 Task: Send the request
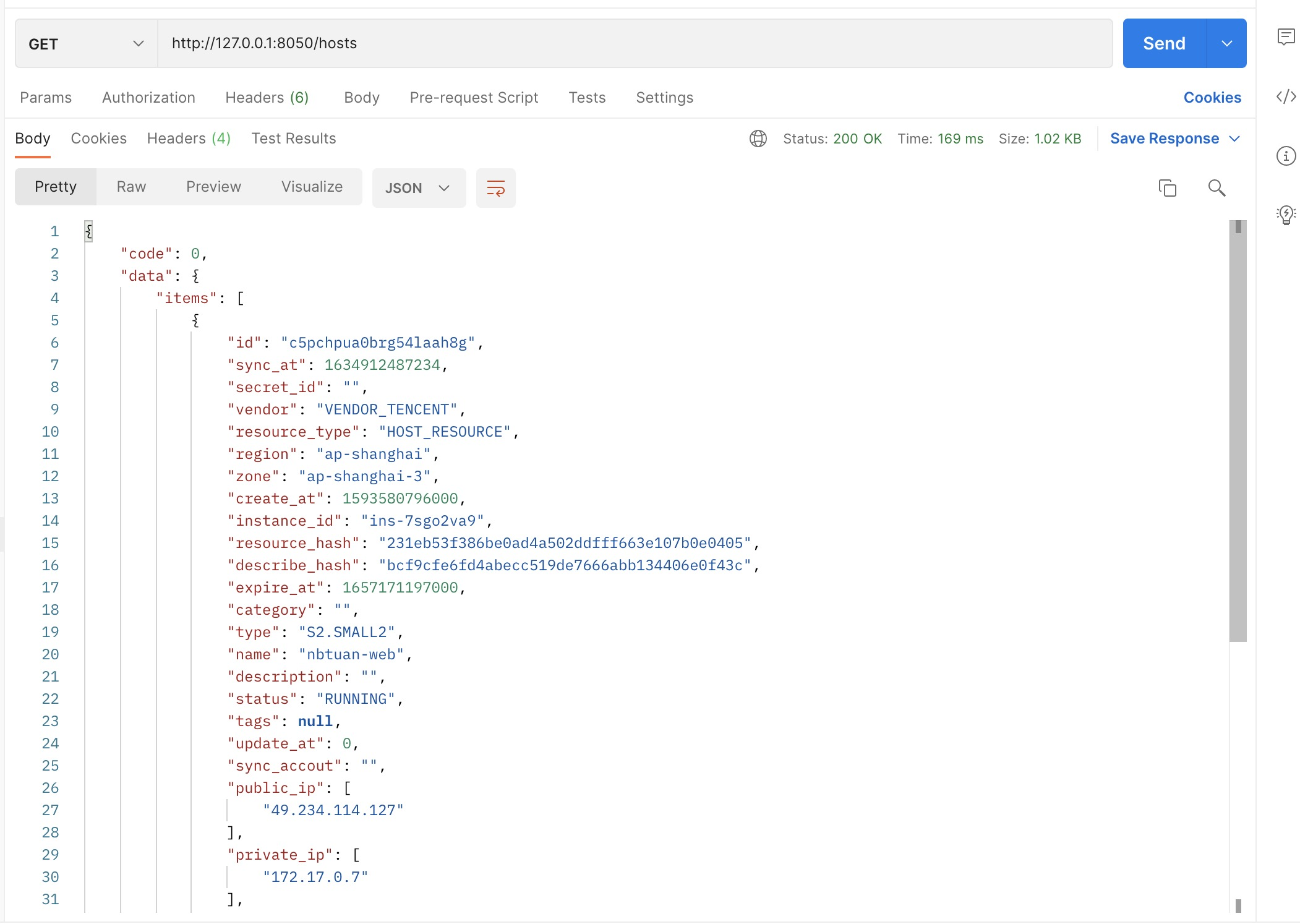point(1164,43)
